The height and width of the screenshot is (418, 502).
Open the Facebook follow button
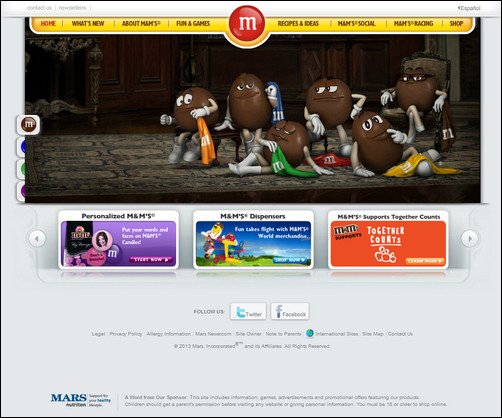tap(290, 311)
